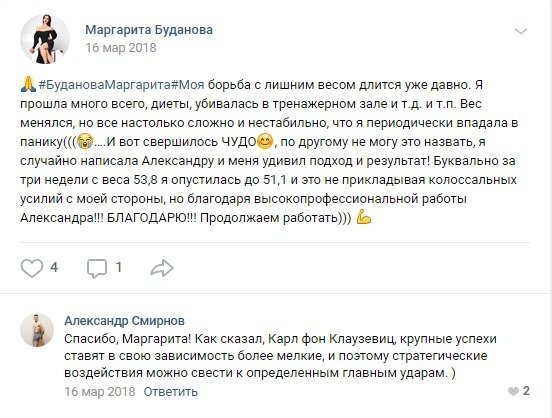The height and width of the screenshot is (418, 552).
Task: Click the folded hands emoji in post
Action: (x=28, y=85)
